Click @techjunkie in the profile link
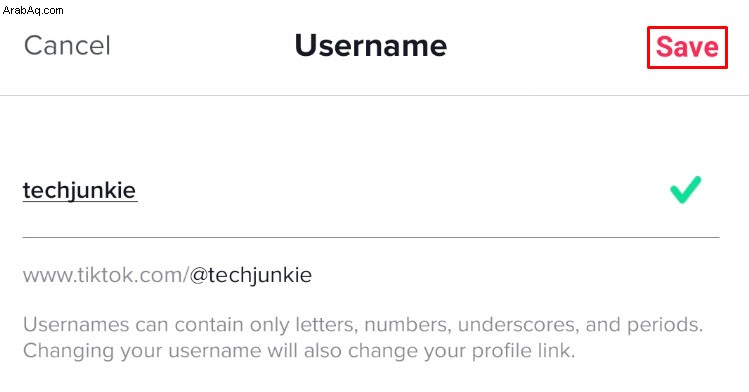749x392 pixels. [251, 275]
